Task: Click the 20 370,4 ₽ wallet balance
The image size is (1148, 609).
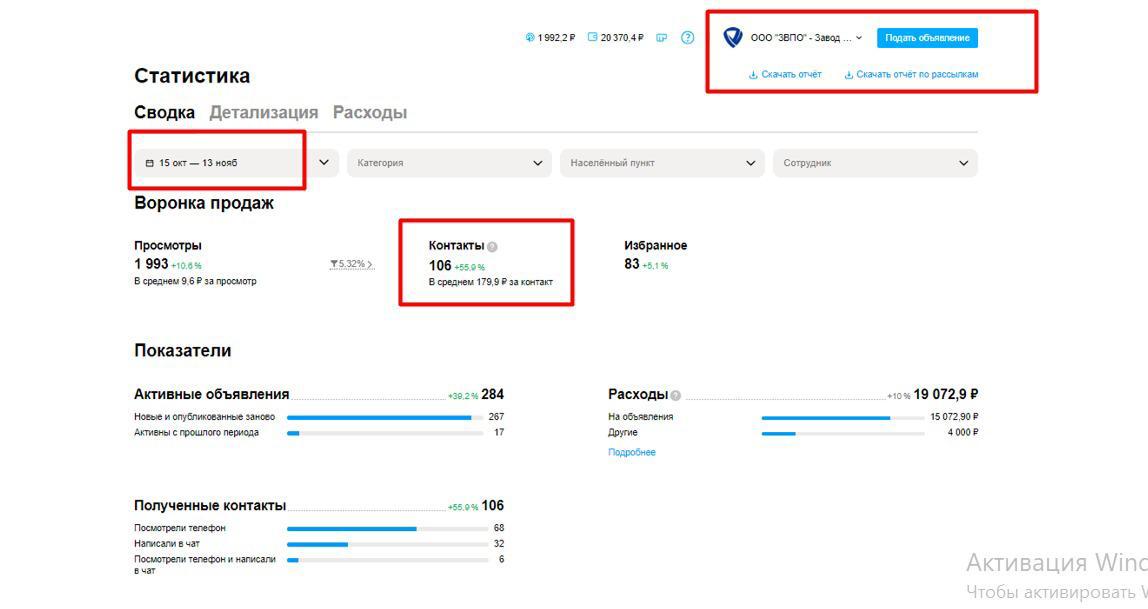Action: [x=622, y=37]
